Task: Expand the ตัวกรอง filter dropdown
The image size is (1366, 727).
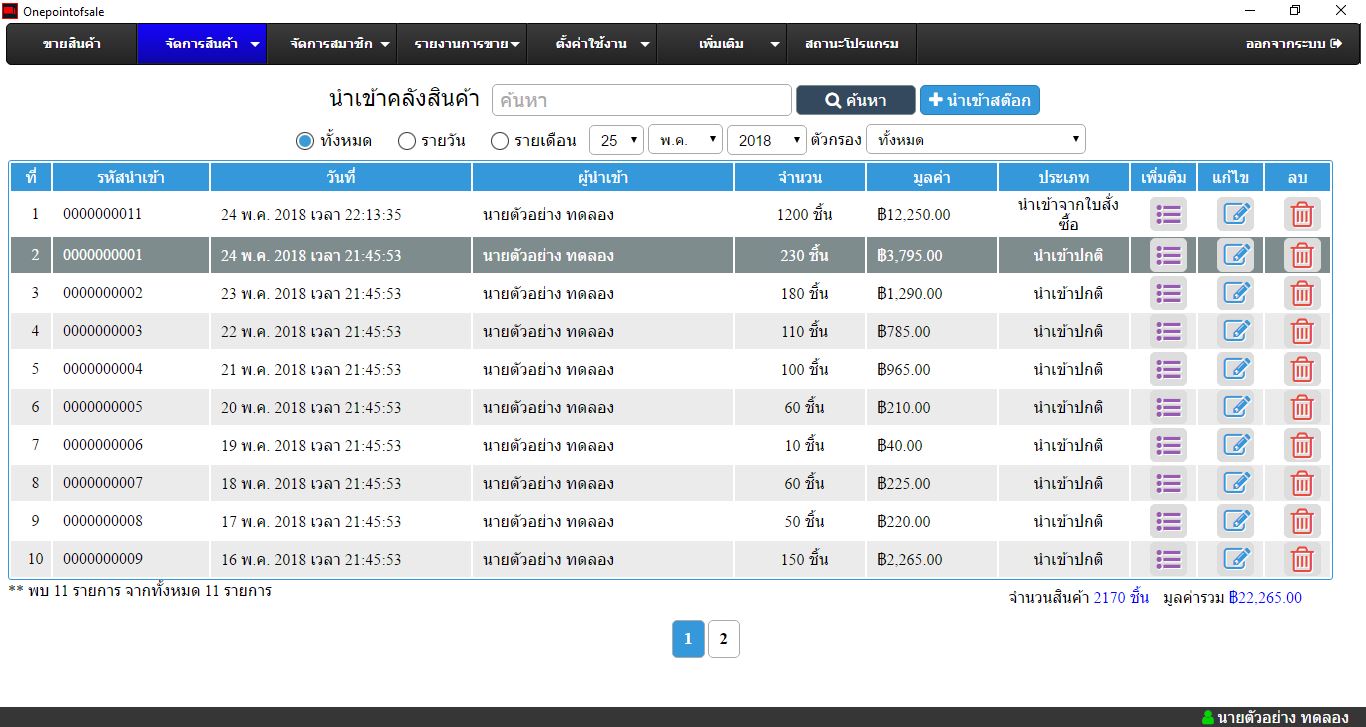Action: 975,140
